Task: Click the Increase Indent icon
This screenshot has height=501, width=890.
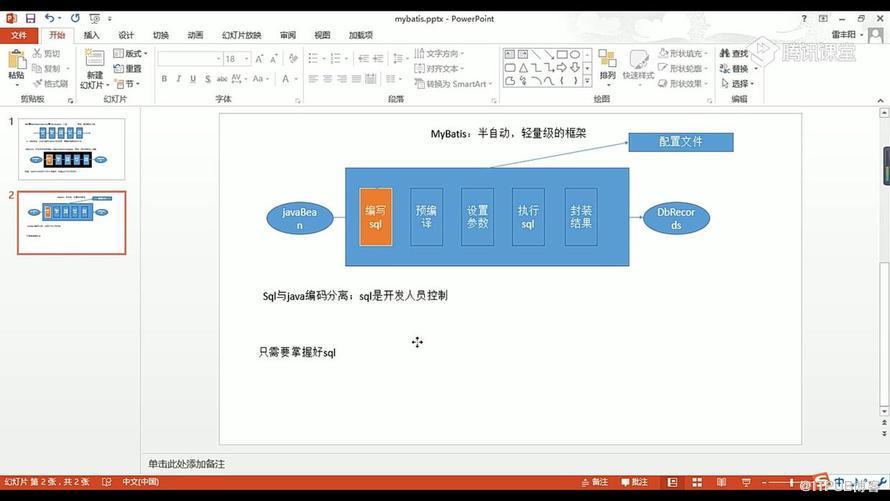Action: (x=378, y=58)
